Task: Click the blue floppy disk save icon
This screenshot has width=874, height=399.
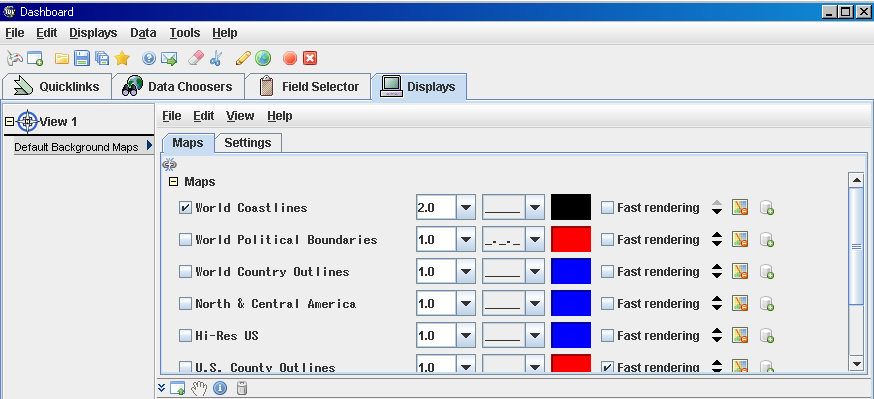Action: [x=82, y=58]
